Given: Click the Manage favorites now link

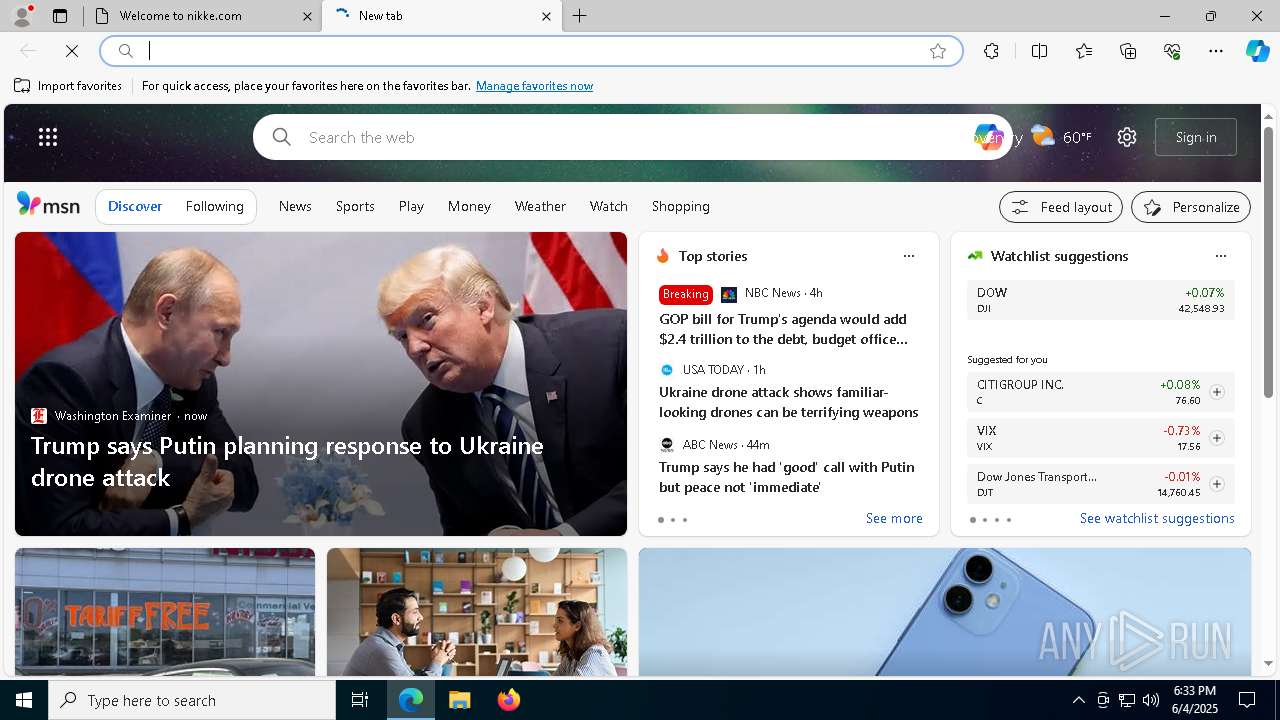Looking at the screenshot, I should pos(534,86).
